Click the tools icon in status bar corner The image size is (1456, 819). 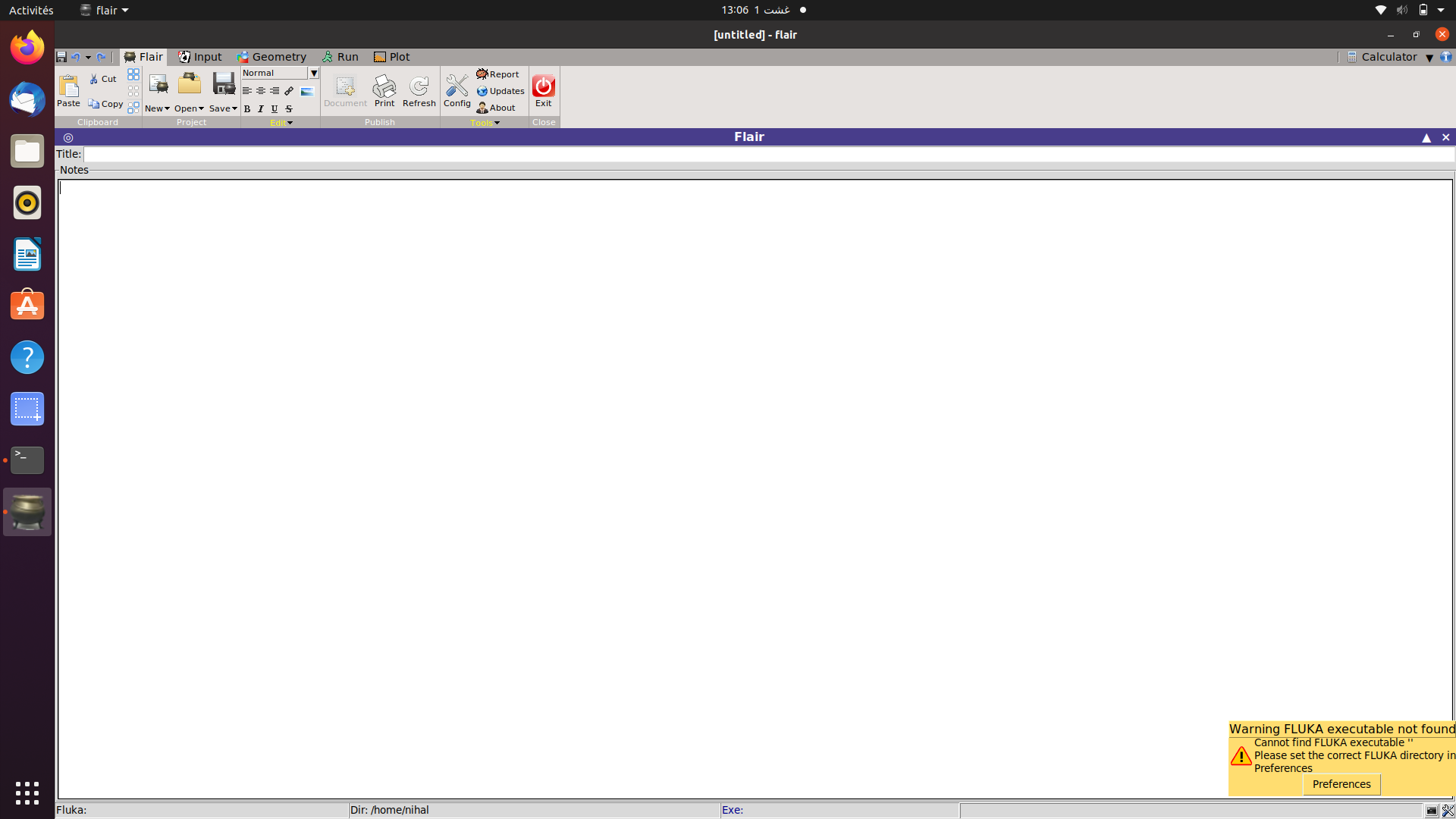(x=1448, y=811)
